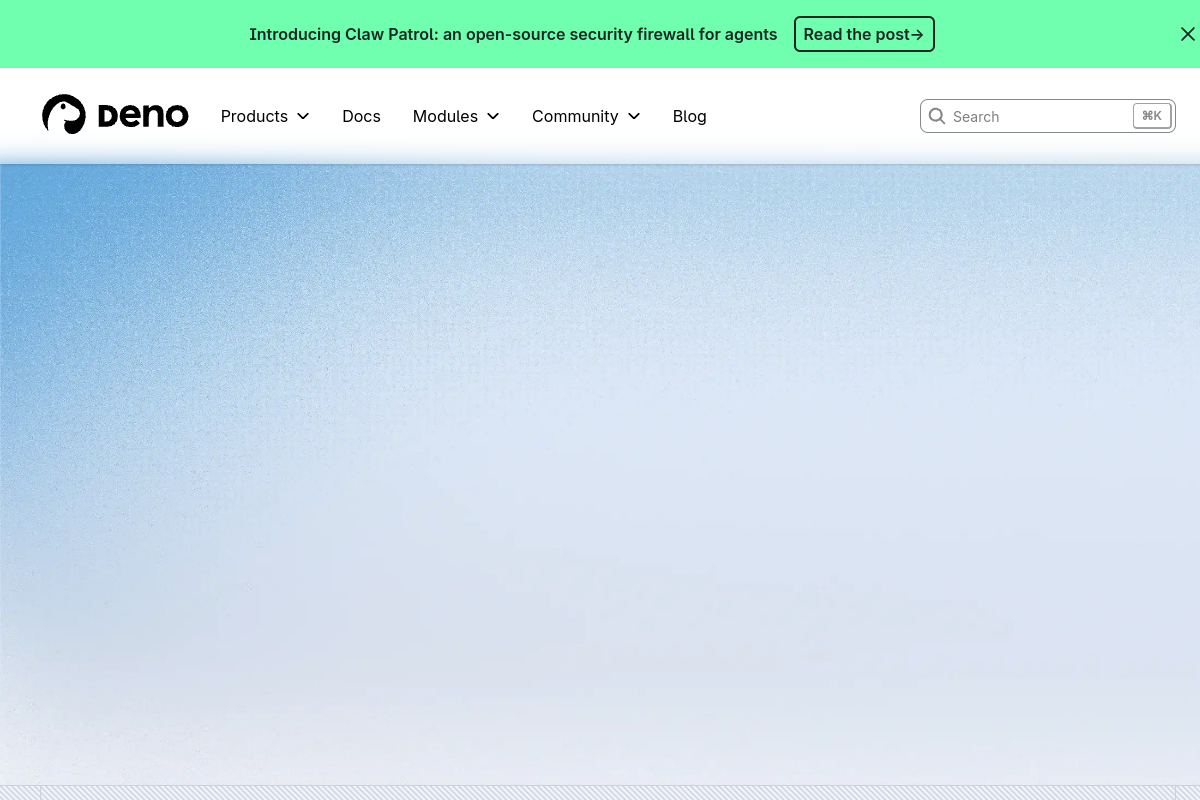Viewport: 1200px width, 800px height.
Task: Focus the Search input field
Action: click(1048, 116)
